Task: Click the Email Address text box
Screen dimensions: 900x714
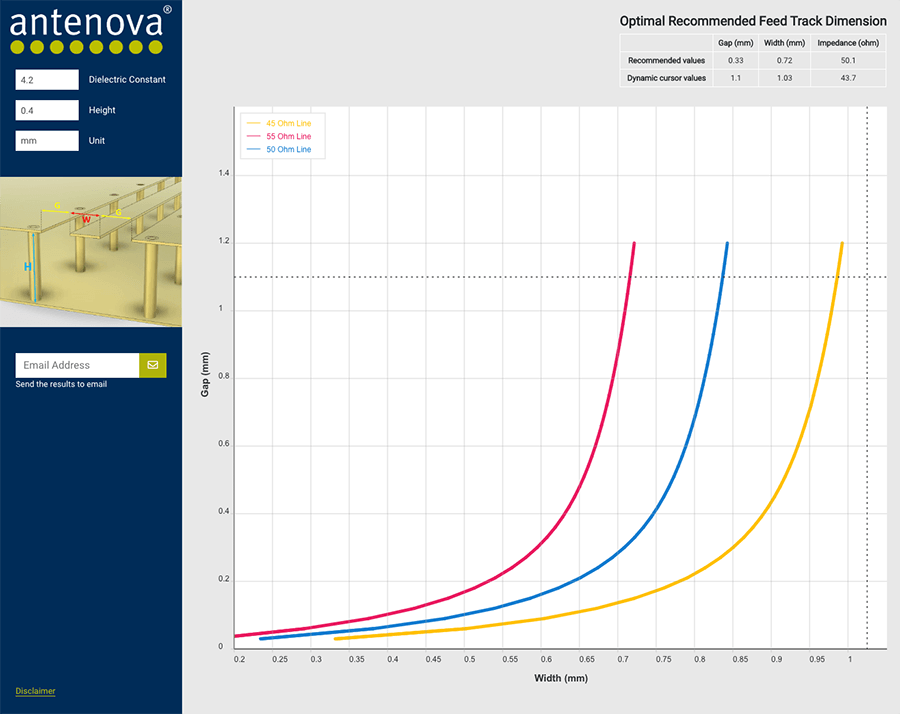Action: pyautogui.click(x=77, y=365)
